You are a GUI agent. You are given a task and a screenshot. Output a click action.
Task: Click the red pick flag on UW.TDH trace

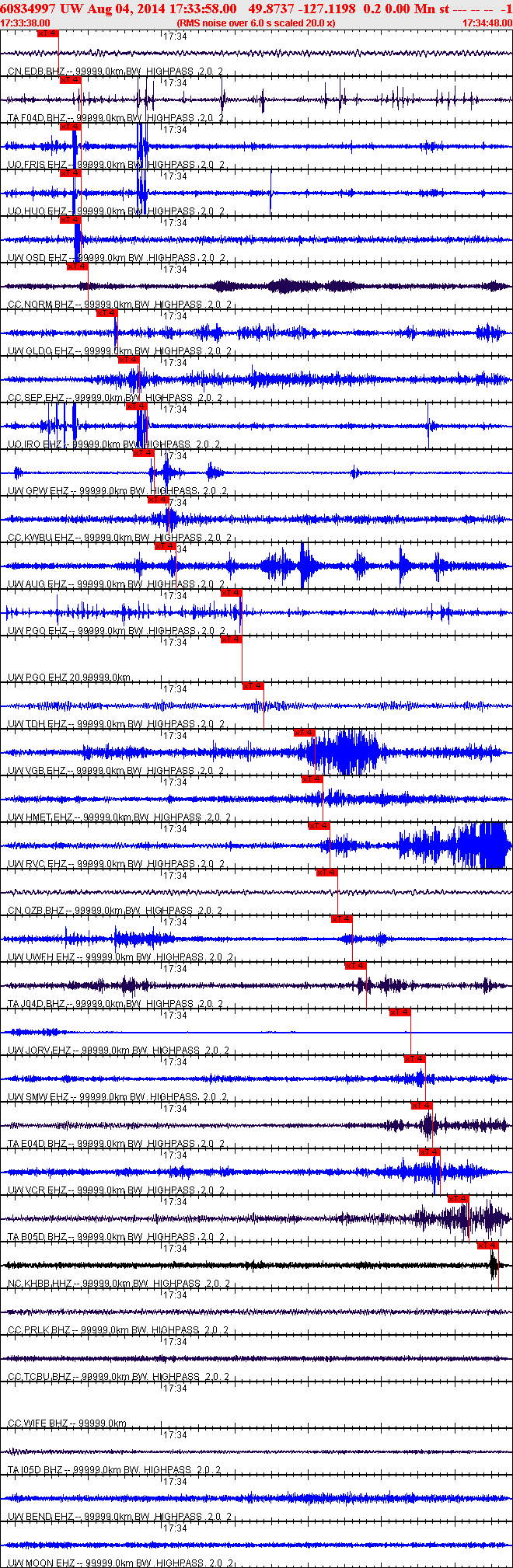click(253, 686)
